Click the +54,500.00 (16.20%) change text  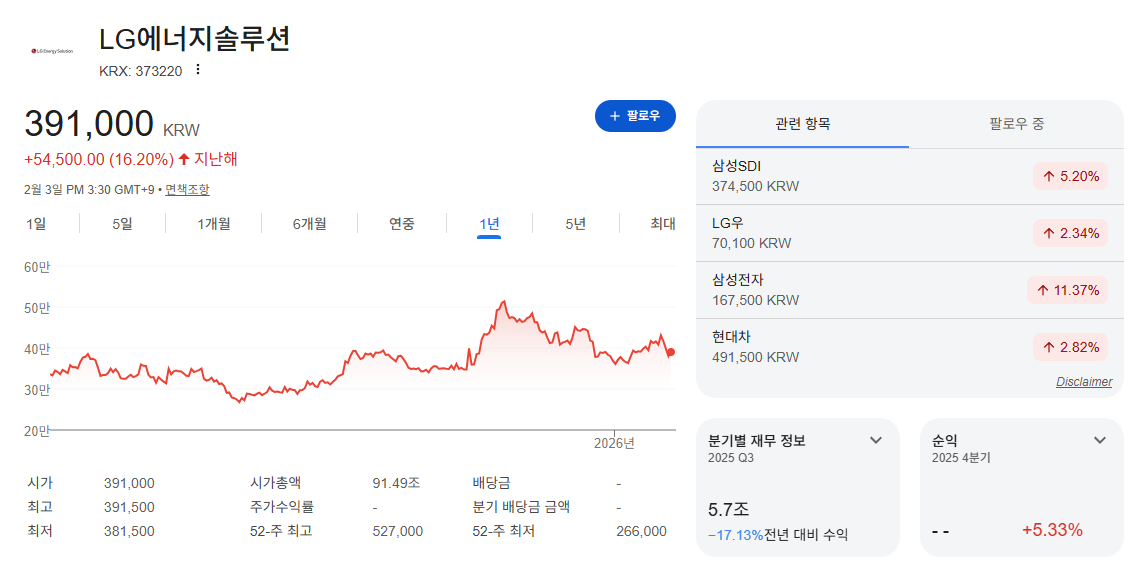[x=99, y=160]
